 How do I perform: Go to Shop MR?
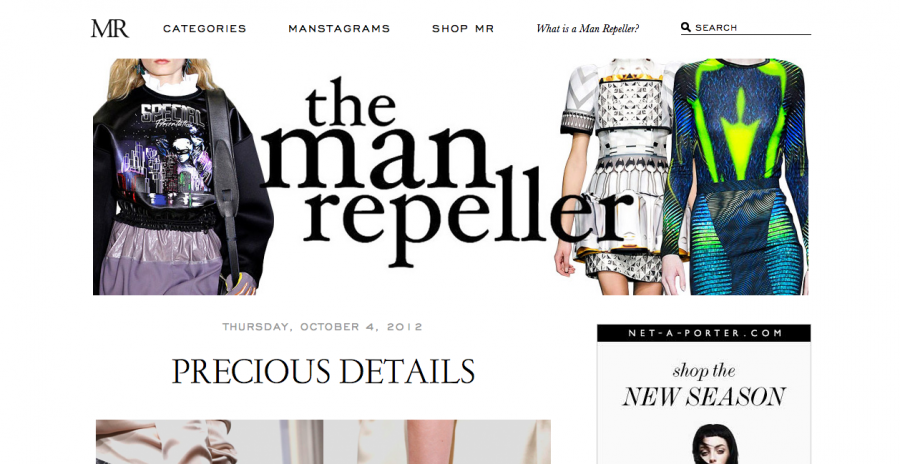pyautogui.click(x=463, y=28)
